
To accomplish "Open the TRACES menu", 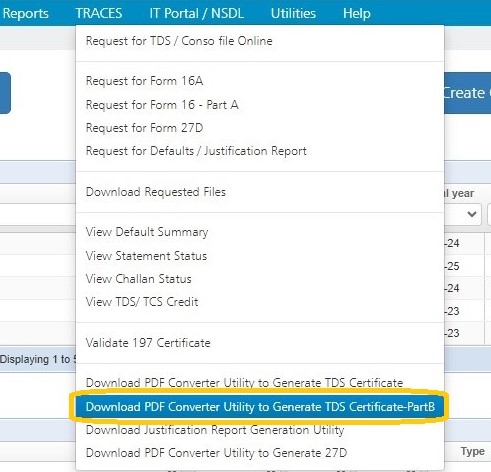I will pyautogui.click(x=99, y=13).
